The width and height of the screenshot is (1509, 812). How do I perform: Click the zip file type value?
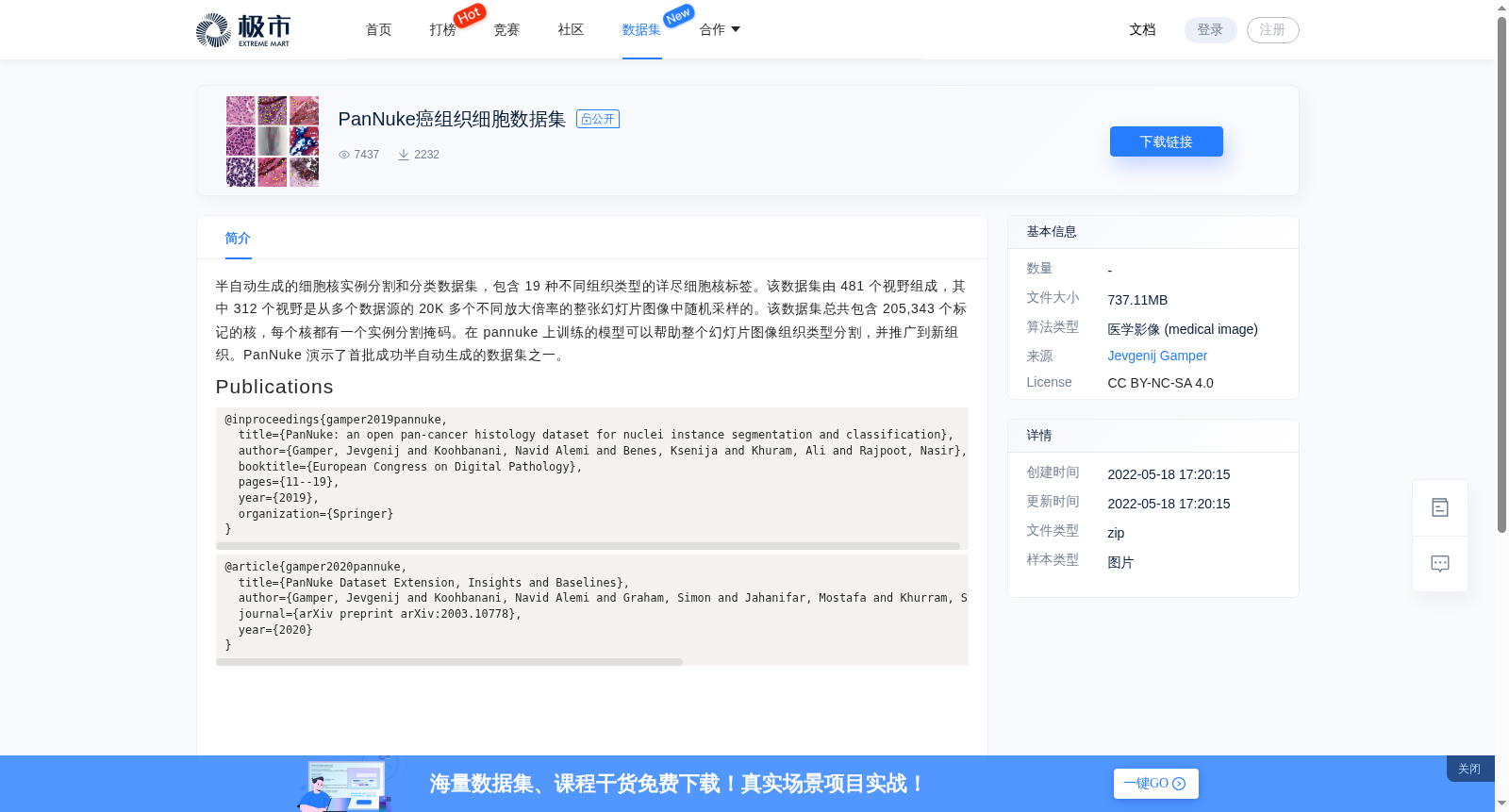tap(1116, 533)
